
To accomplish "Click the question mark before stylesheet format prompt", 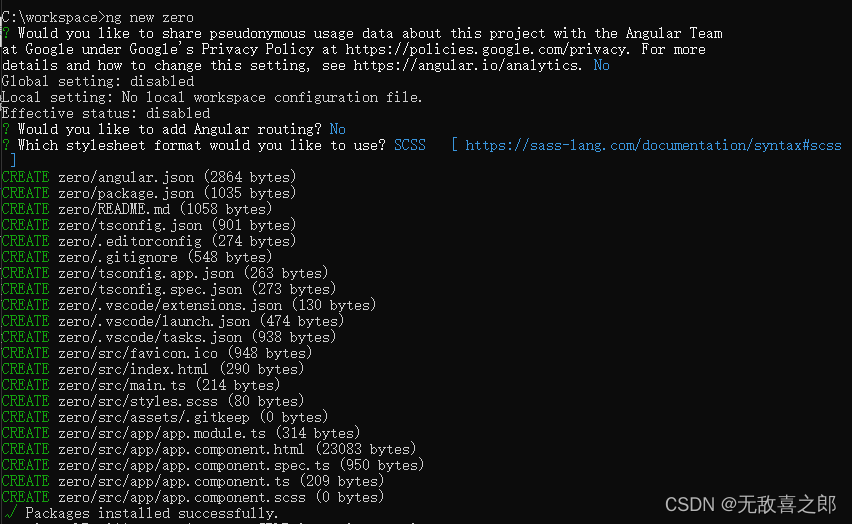I will point(6,145).
